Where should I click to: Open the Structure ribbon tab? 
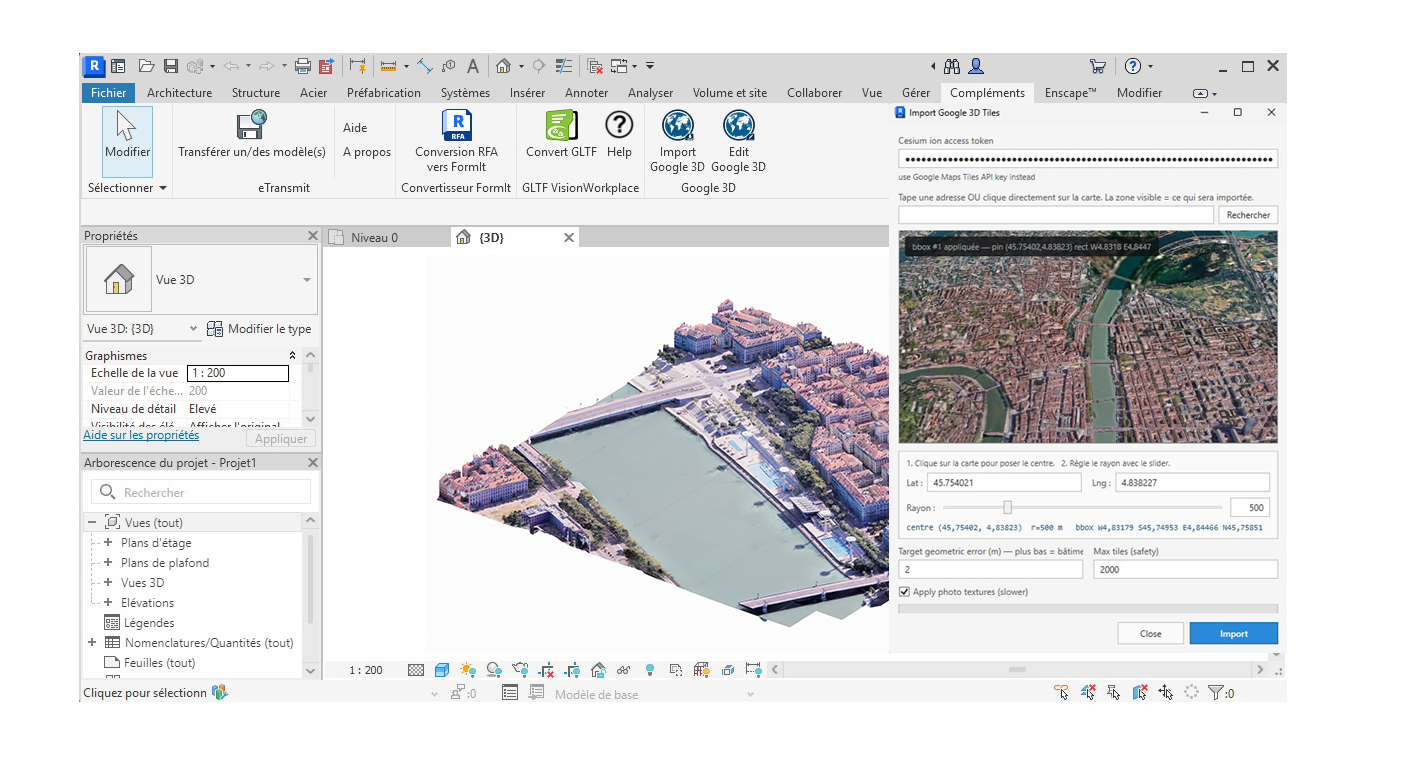(256, 93)
